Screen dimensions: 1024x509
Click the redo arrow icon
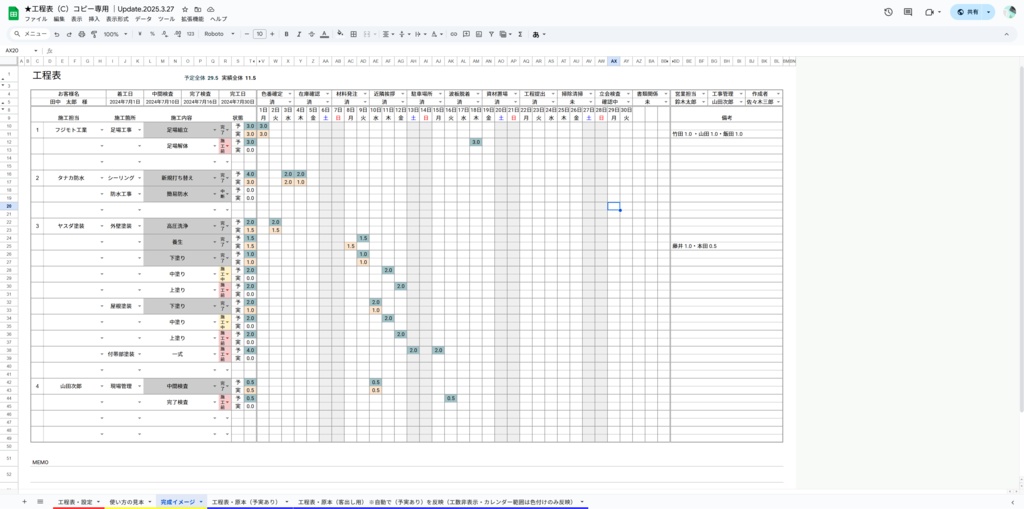pos(69,34)
